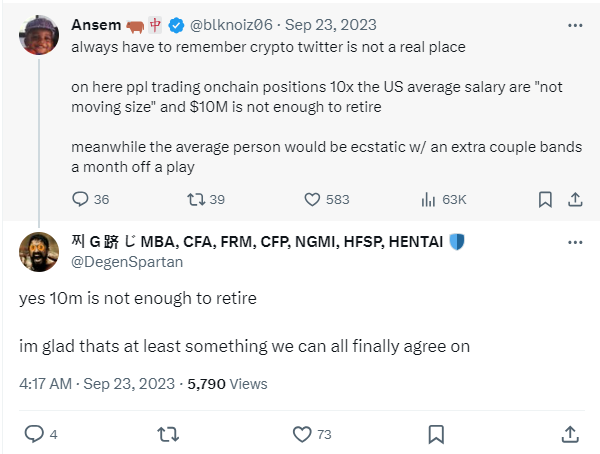This screenshot has width=600, height=454.
Task: Open more options on DegenSpartan's reply
Action: point(574,242)
